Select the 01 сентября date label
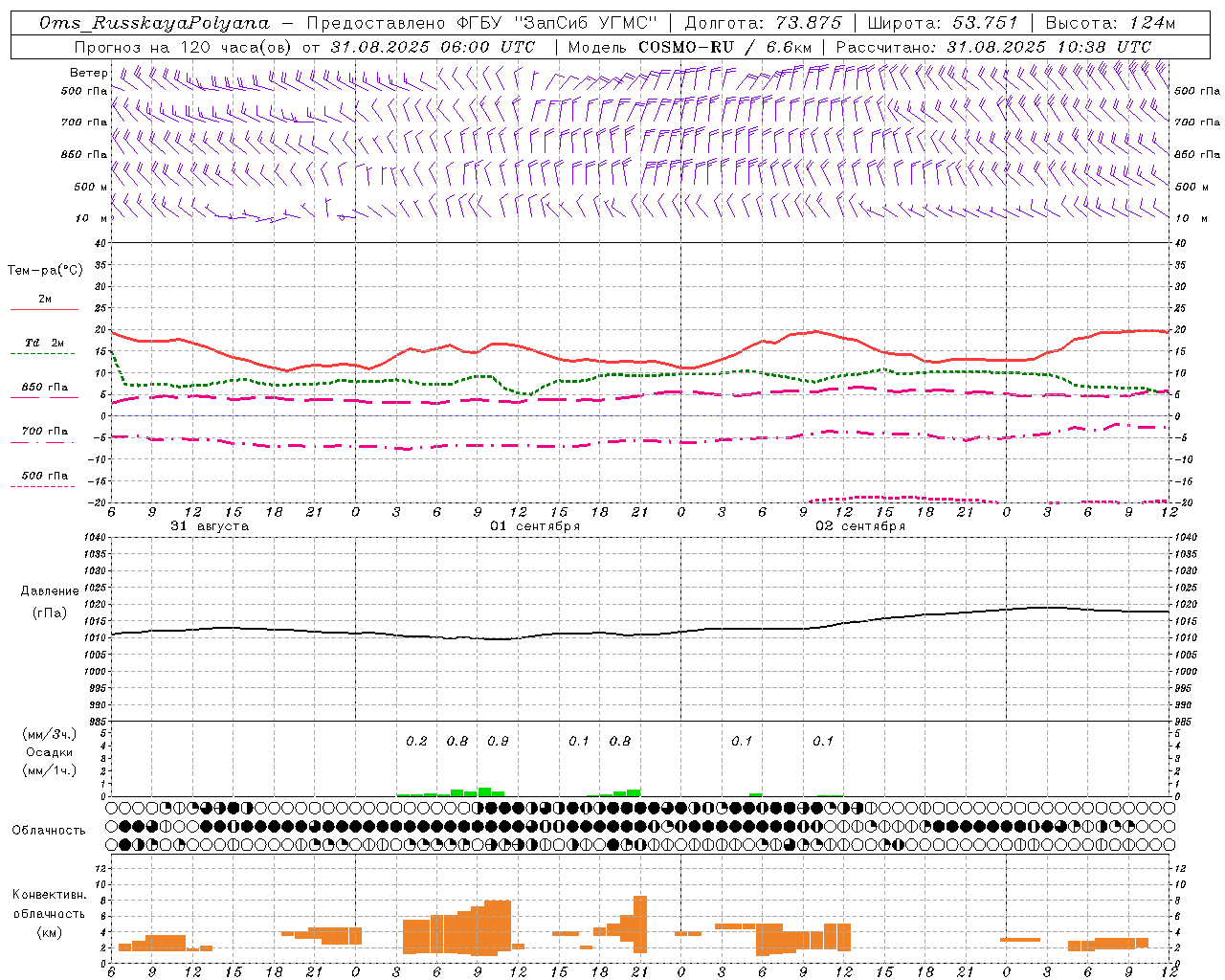The width and height of the screenshot is (1225, 980). click(535, 526)
